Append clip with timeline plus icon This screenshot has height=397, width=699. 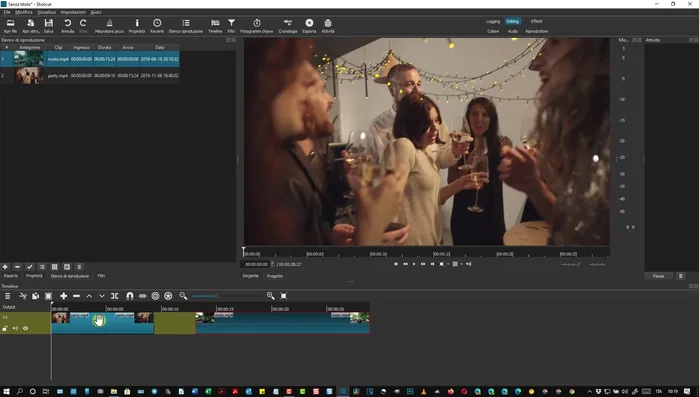[x=63, y=296]
